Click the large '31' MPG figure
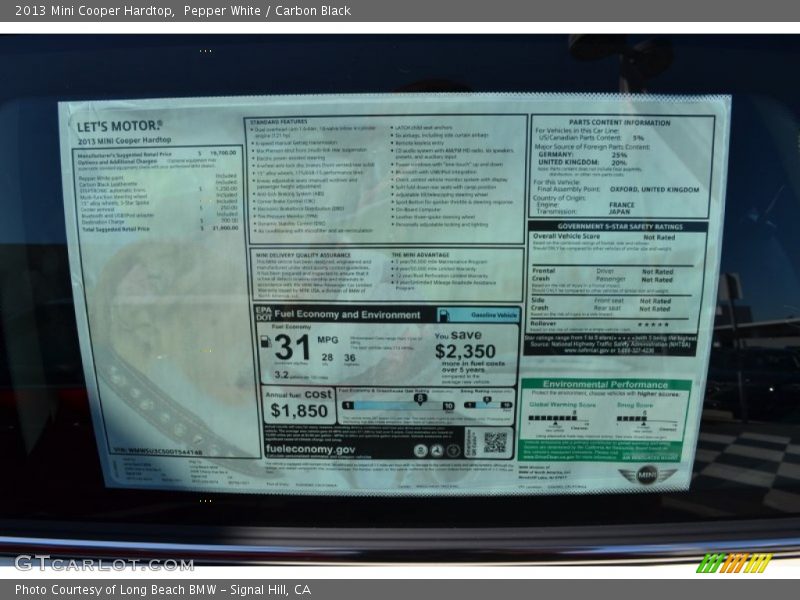Viewport: 800px width, 600px height. click(292, 347)
